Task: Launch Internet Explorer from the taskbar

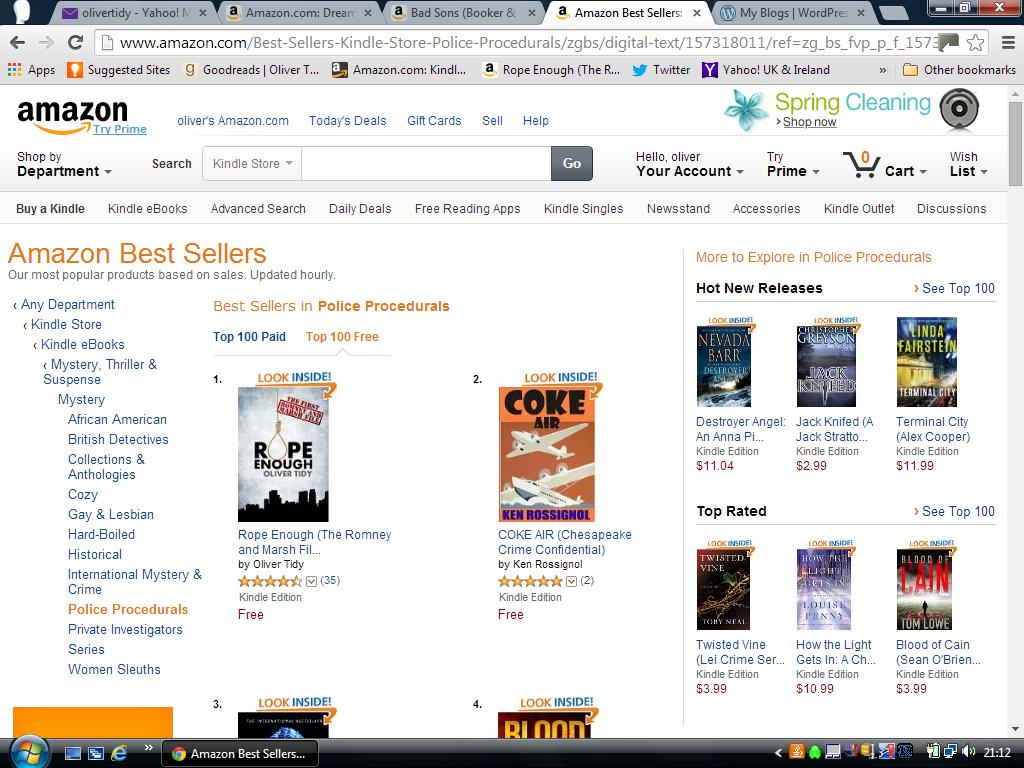Action: click(x=120, y=753)
